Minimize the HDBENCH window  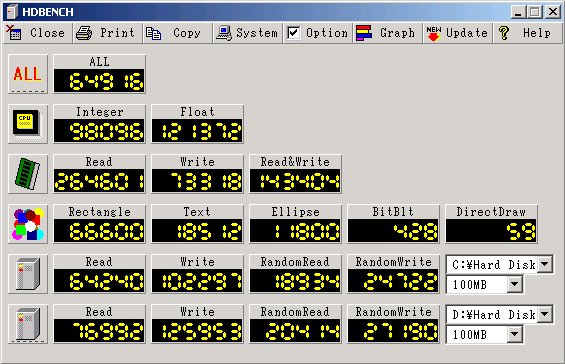(x=518, y=12)
